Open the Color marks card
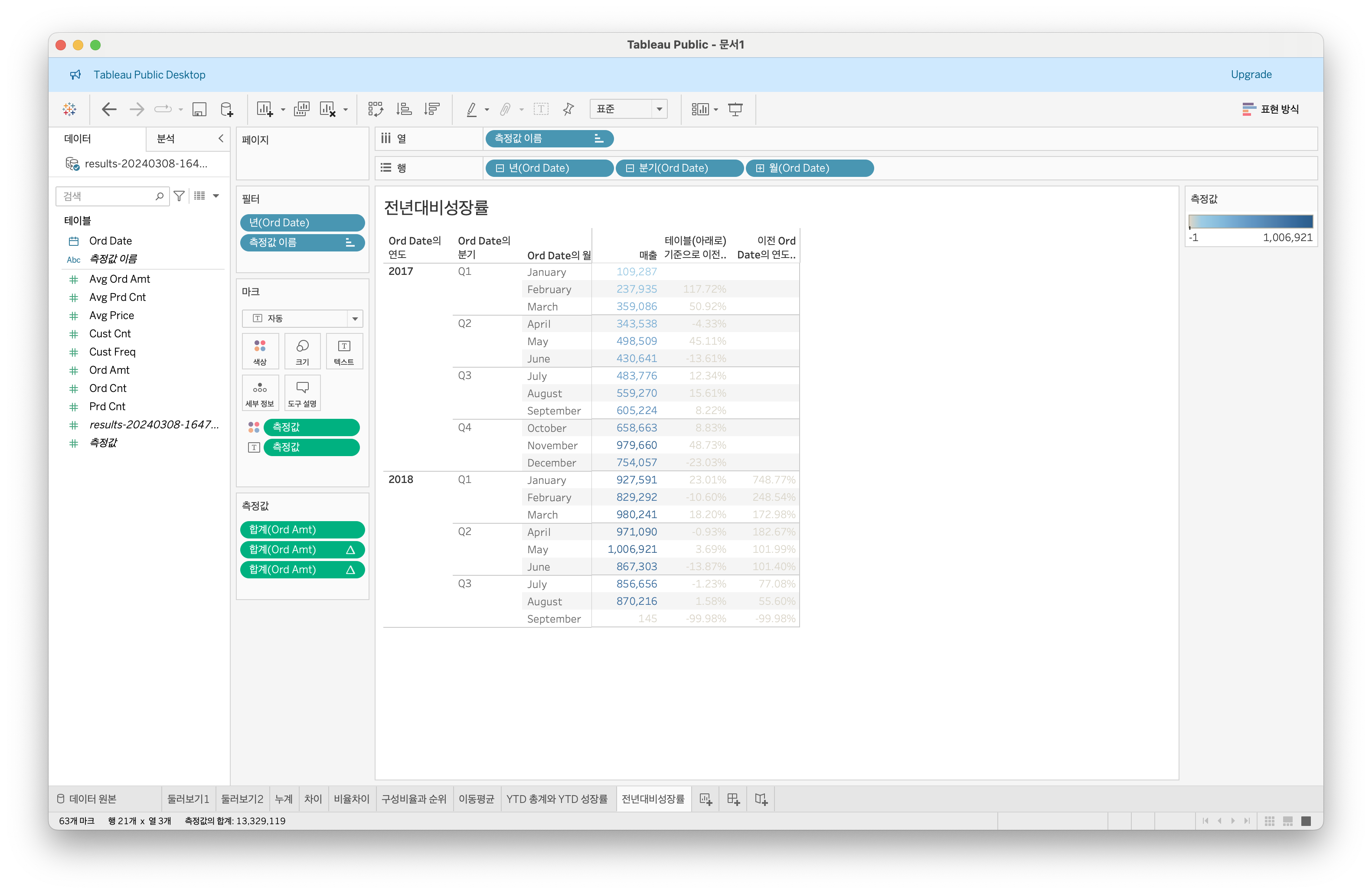This screenshot has width=1372, height=894. click(260, 350)
